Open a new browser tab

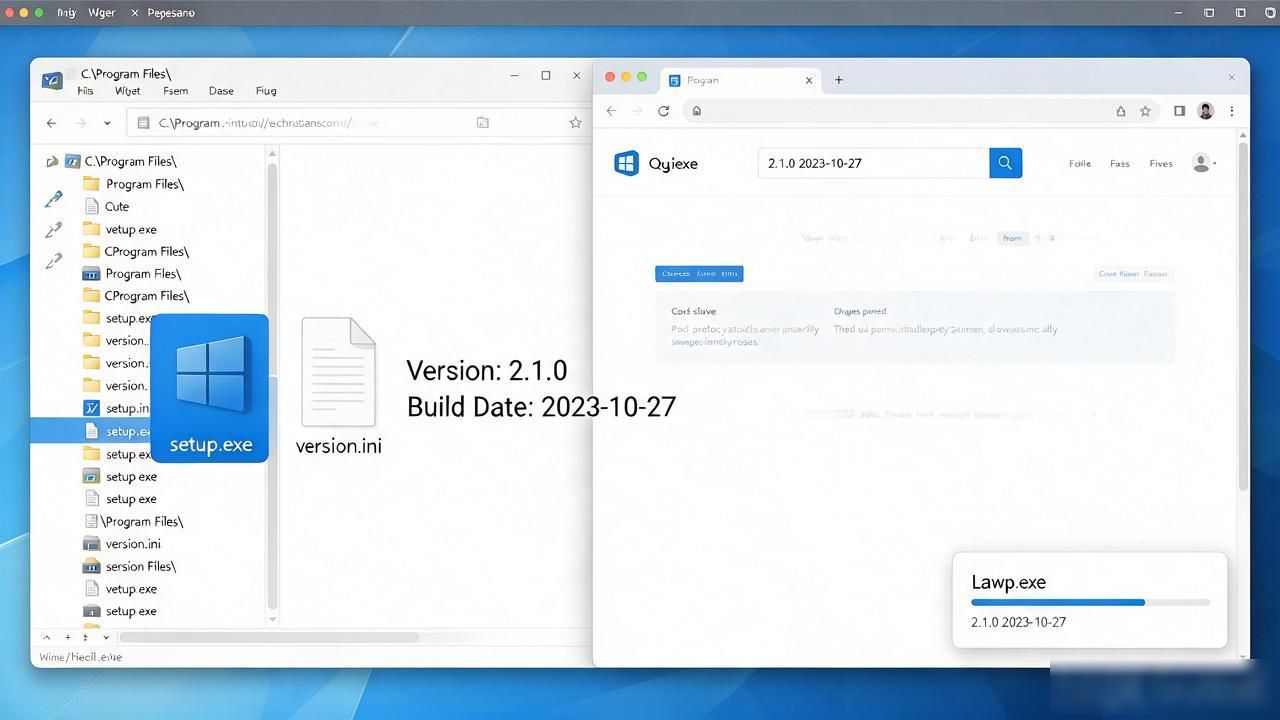[839, 80]
